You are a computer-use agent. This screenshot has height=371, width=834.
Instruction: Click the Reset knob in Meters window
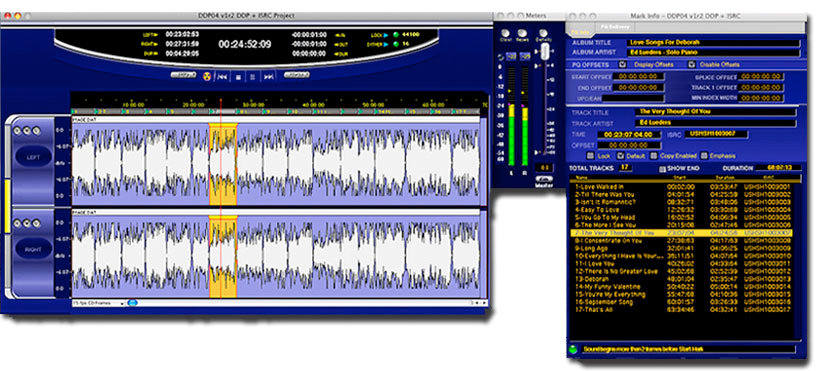click(x=523, y=33)
